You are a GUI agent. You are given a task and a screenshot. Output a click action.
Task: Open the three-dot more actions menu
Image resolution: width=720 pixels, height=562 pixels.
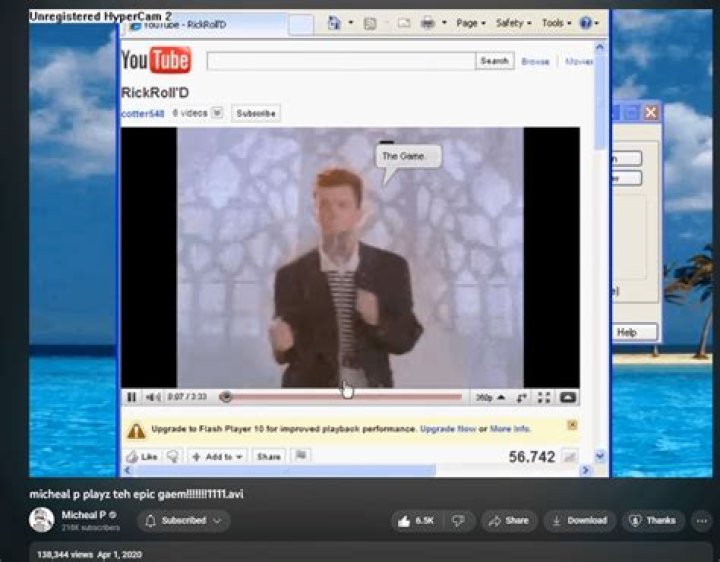click(701, 520)
